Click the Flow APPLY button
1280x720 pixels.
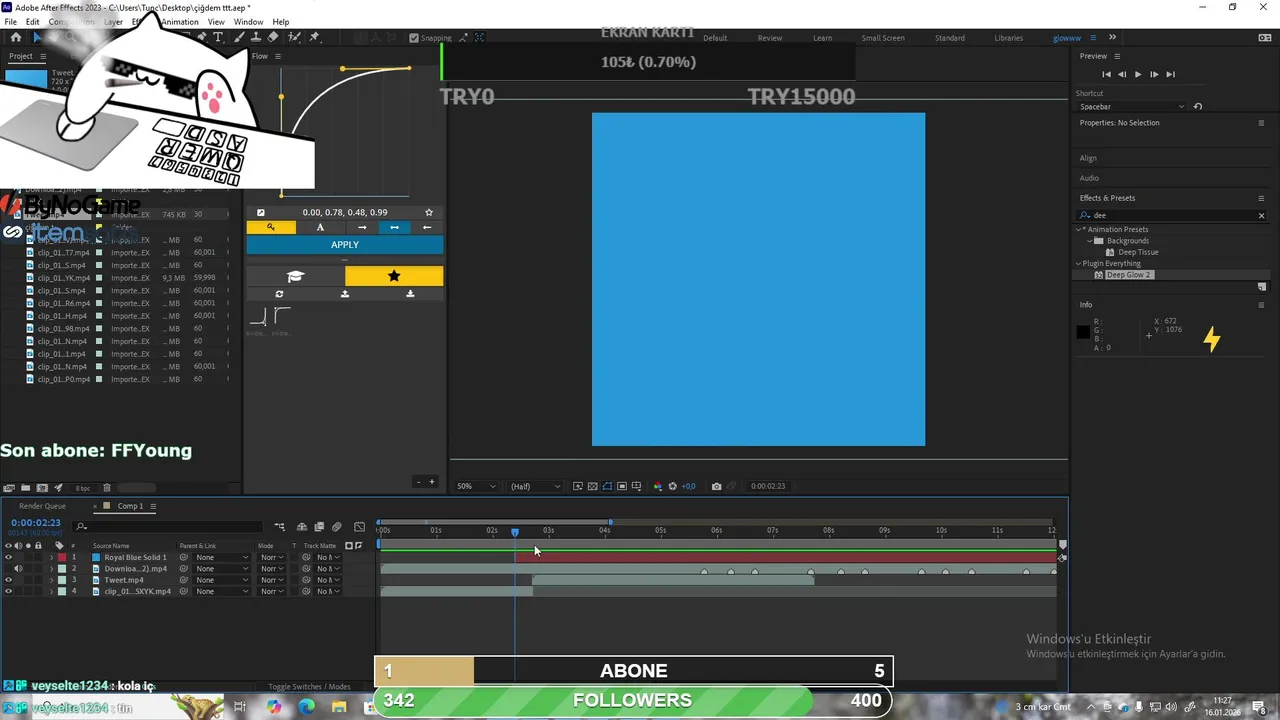(x=345, y=245)
